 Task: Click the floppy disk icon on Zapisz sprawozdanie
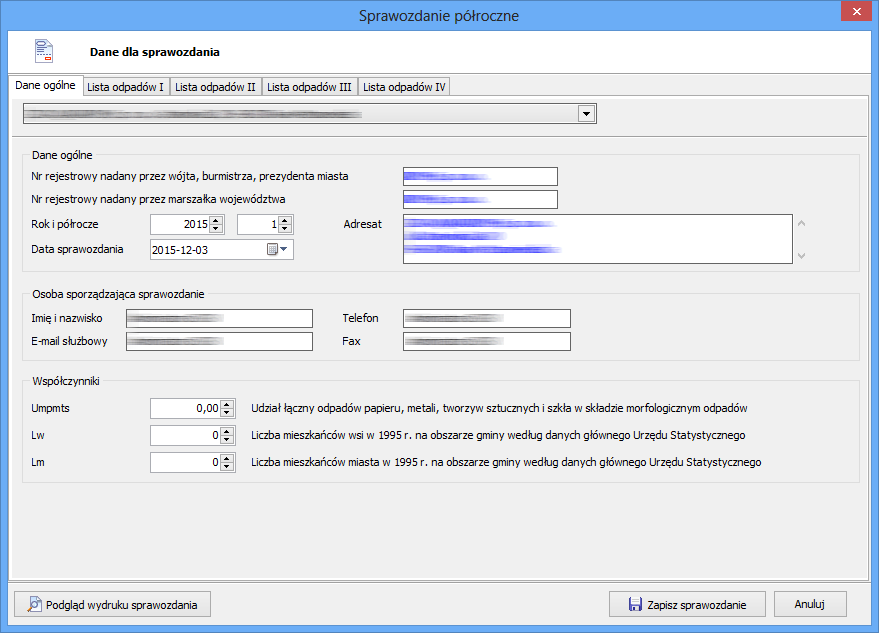tap(634, 604)
